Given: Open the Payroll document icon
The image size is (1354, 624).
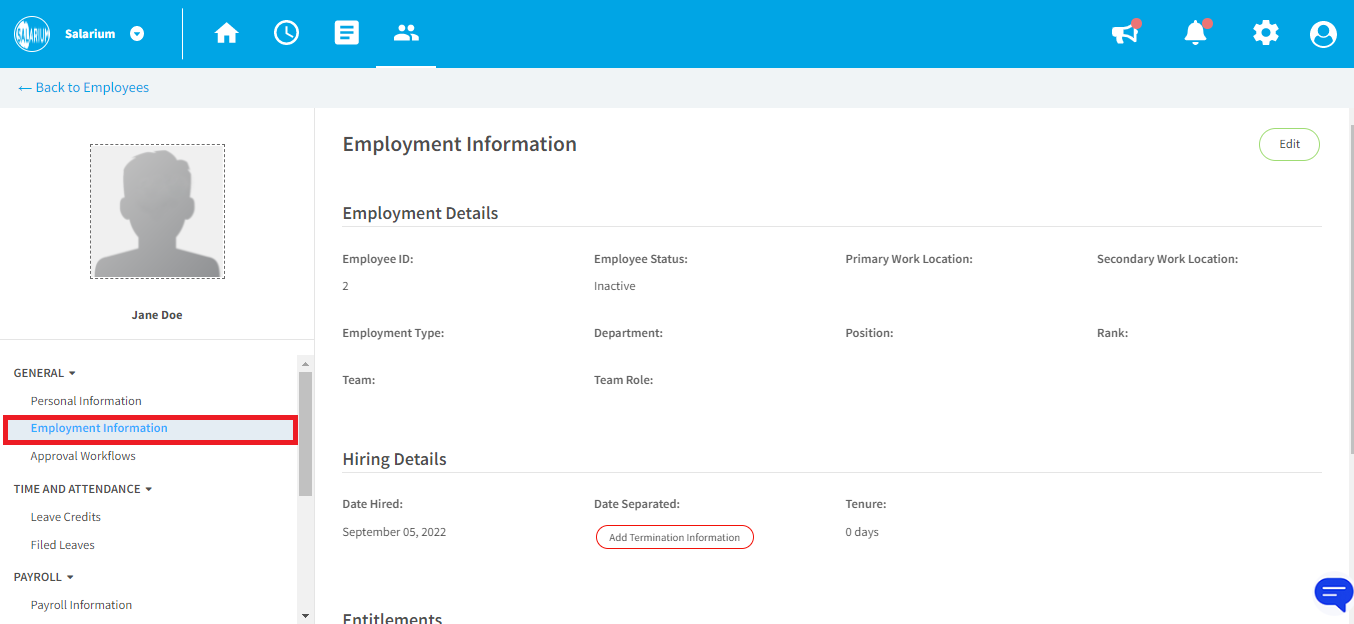Looking at the screenshot, I should pos(347,33).
